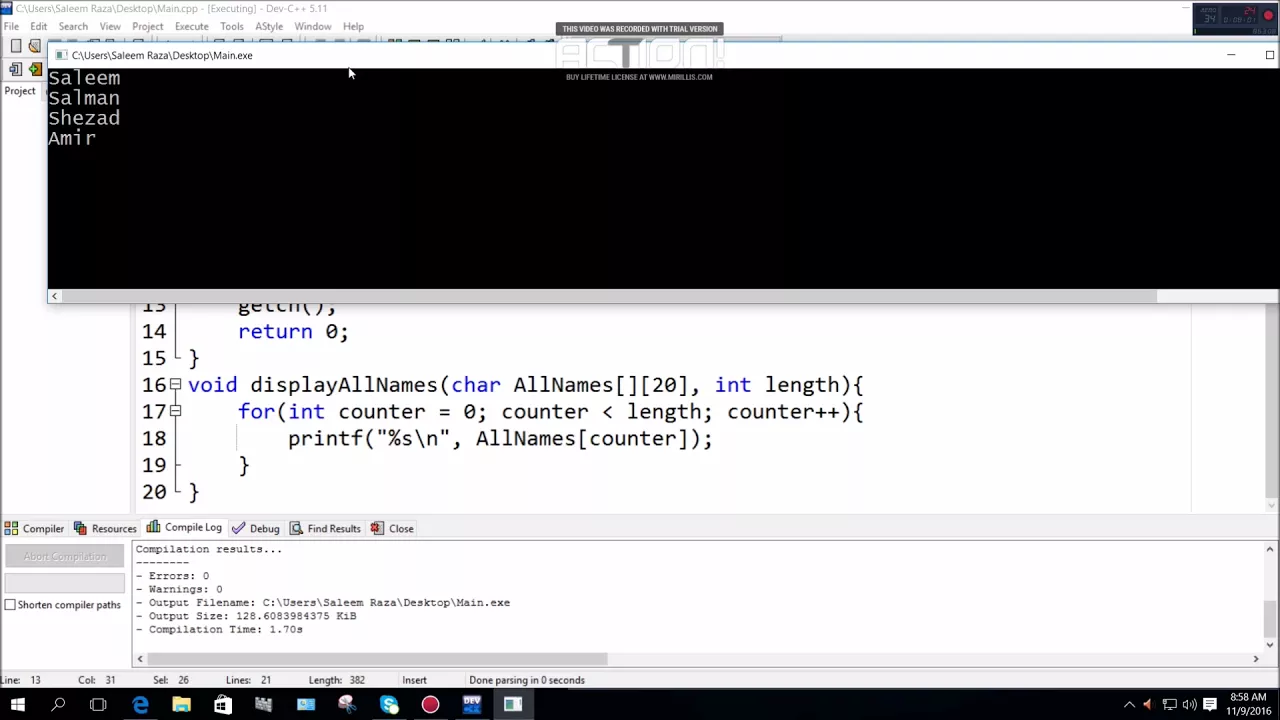The width and height of the screenshot is (1280, 720).
Task: Open Windows Store from taskbar
Action: pyautogui.click(x=222, y=705)
